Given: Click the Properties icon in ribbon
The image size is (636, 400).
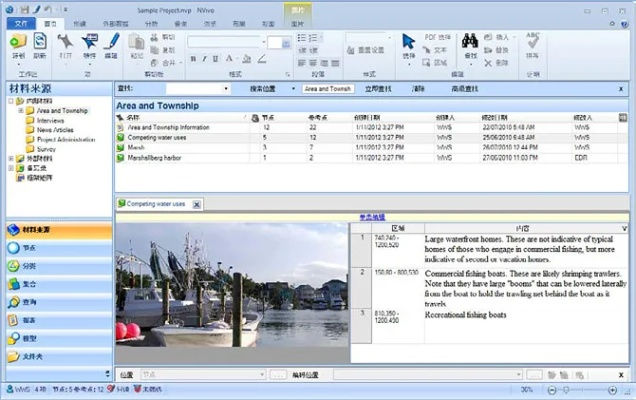Looking at the screenshot, I should coord(90,42).
